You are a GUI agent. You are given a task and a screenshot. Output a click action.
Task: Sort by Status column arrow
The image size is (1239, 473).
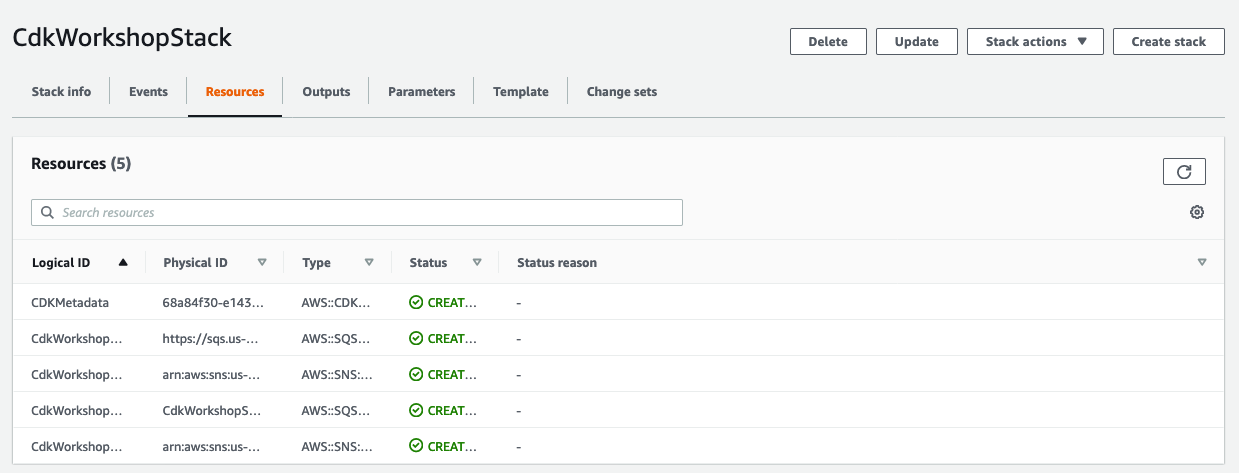coord(477,263)
